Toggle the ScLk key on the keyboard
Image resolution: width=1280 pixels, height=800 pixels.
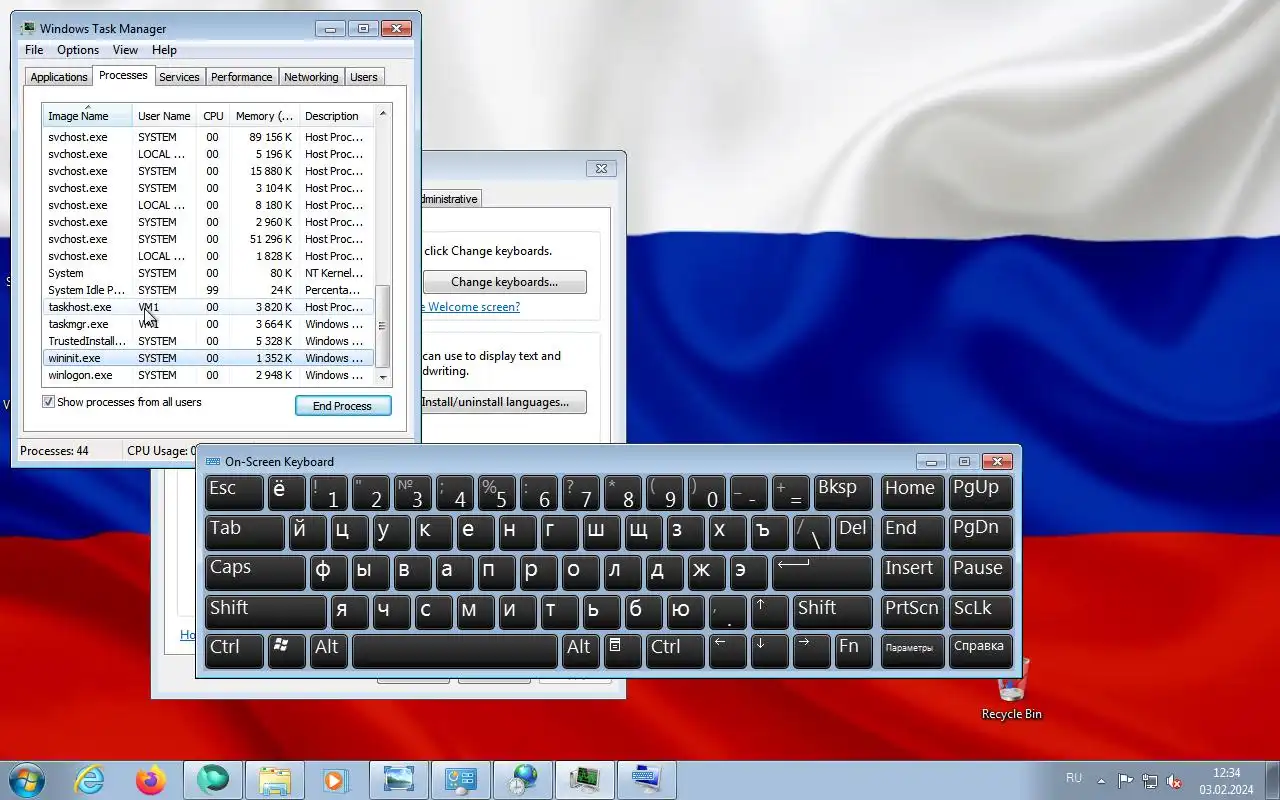tap(981, 611)
